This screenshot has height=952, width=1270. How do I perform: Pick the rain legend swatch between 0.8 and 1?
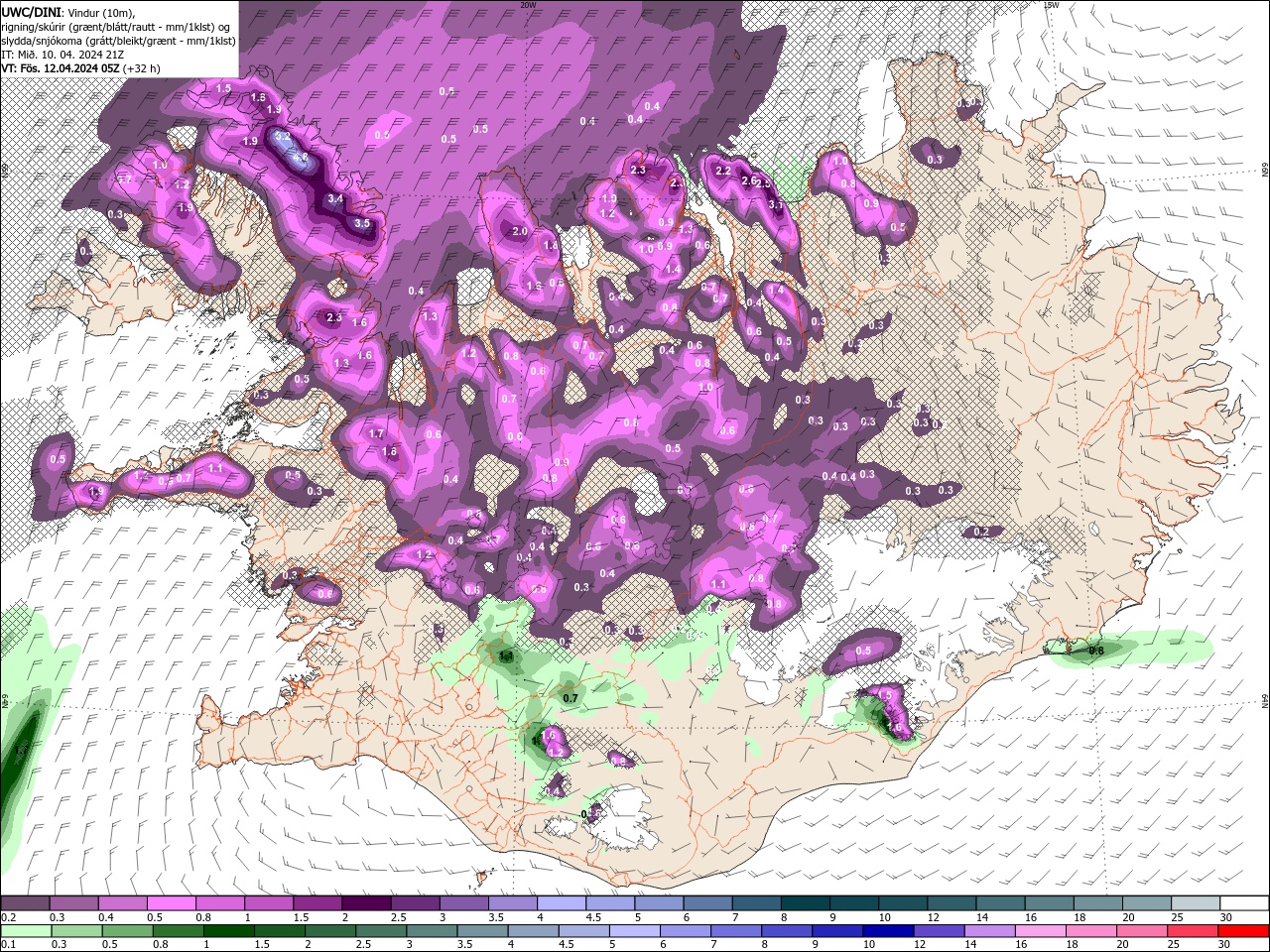click(x=178, y=931)
